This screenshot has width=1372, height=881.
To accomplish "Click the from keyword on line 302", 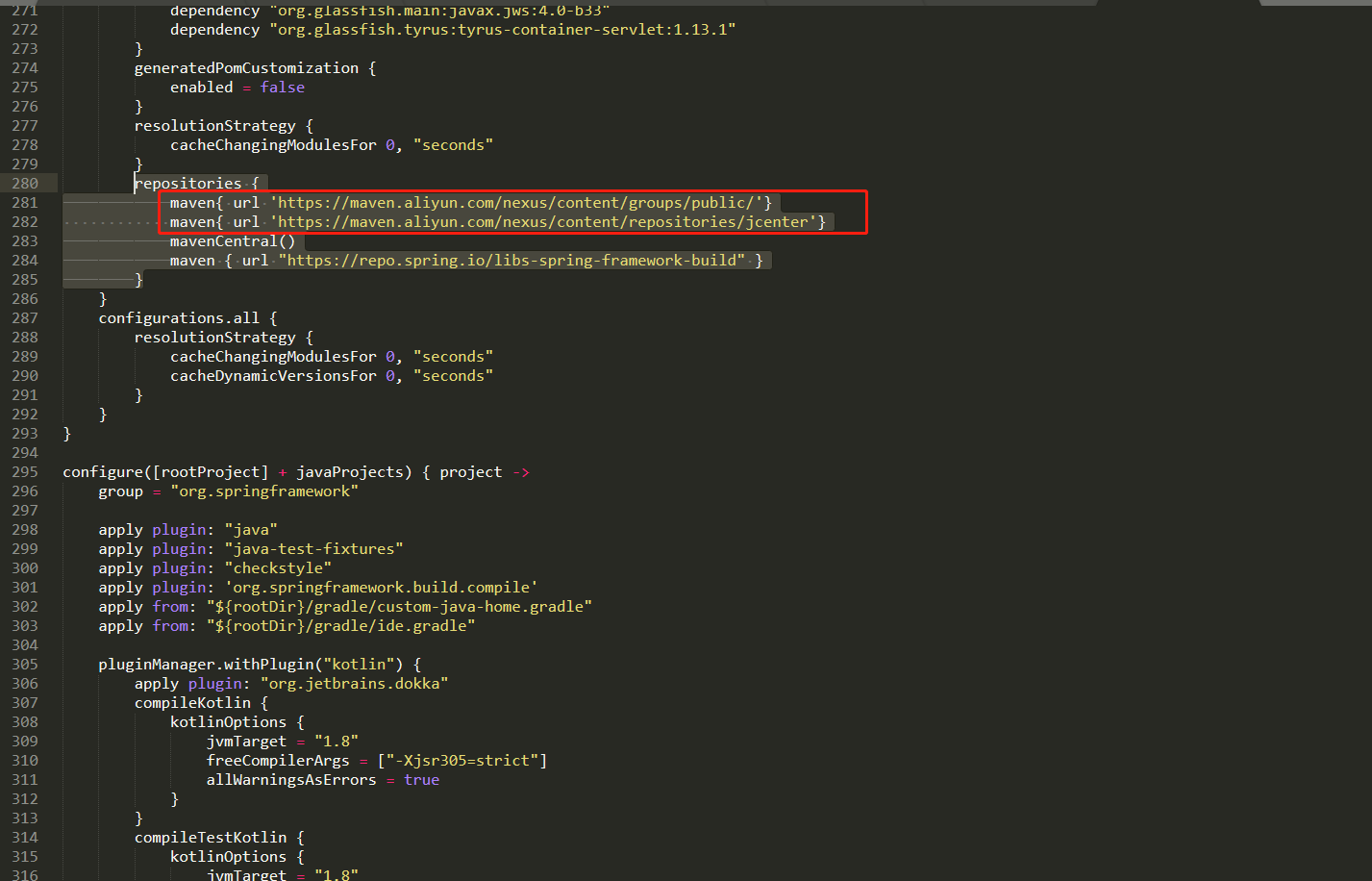I will (x=170, y=607).
